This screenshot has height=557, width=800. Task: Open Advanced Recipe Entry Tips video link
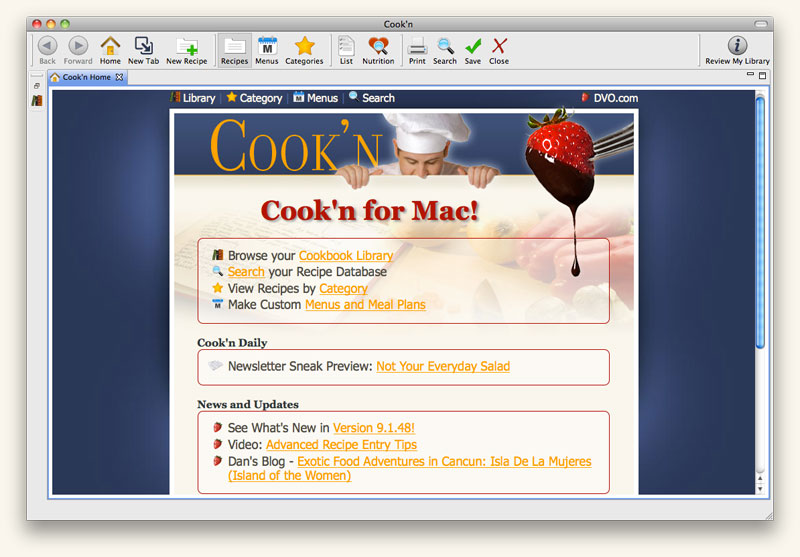(x=341, y=445)
